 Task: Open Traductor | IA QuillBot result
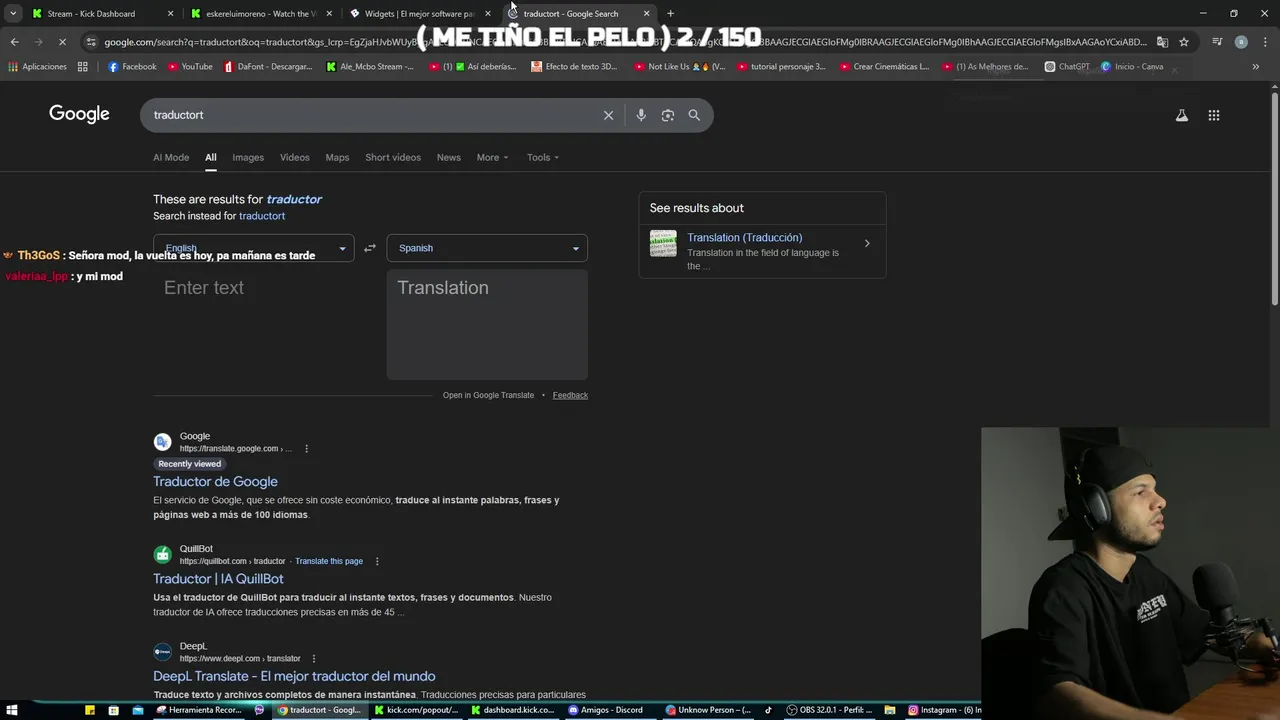point(218,579)
